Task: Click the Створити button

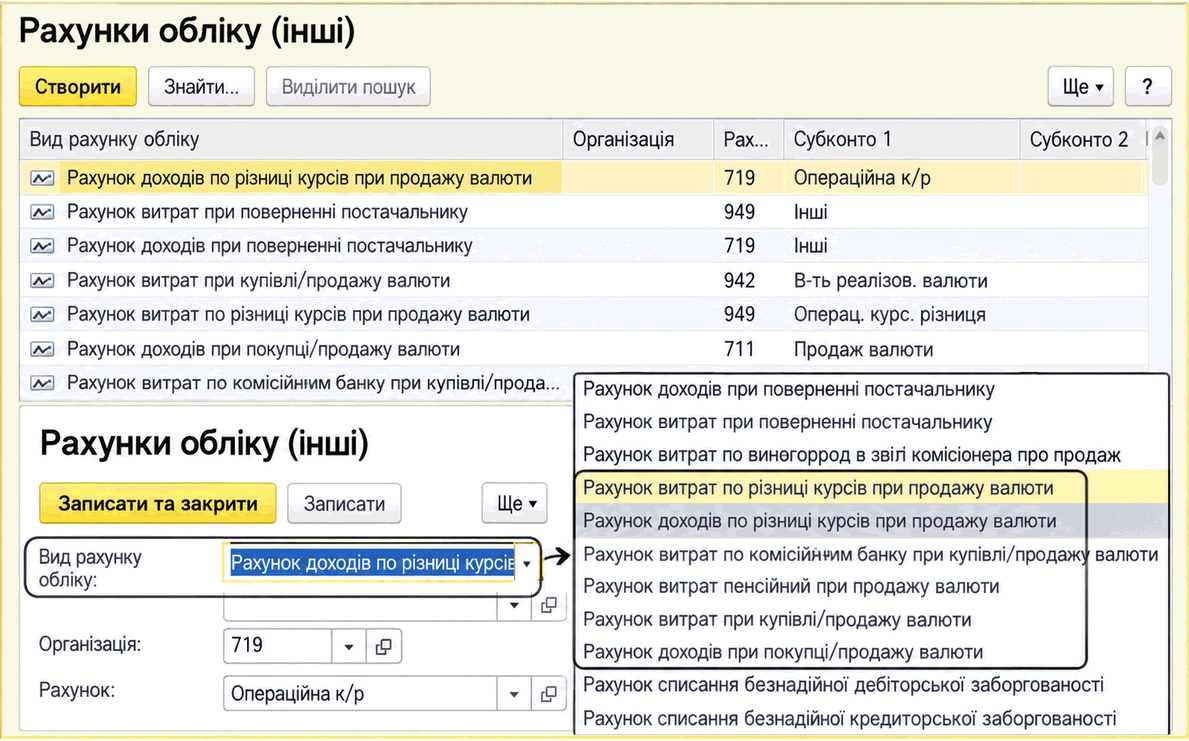Action: pyautogui.click(x=78, y=86)
